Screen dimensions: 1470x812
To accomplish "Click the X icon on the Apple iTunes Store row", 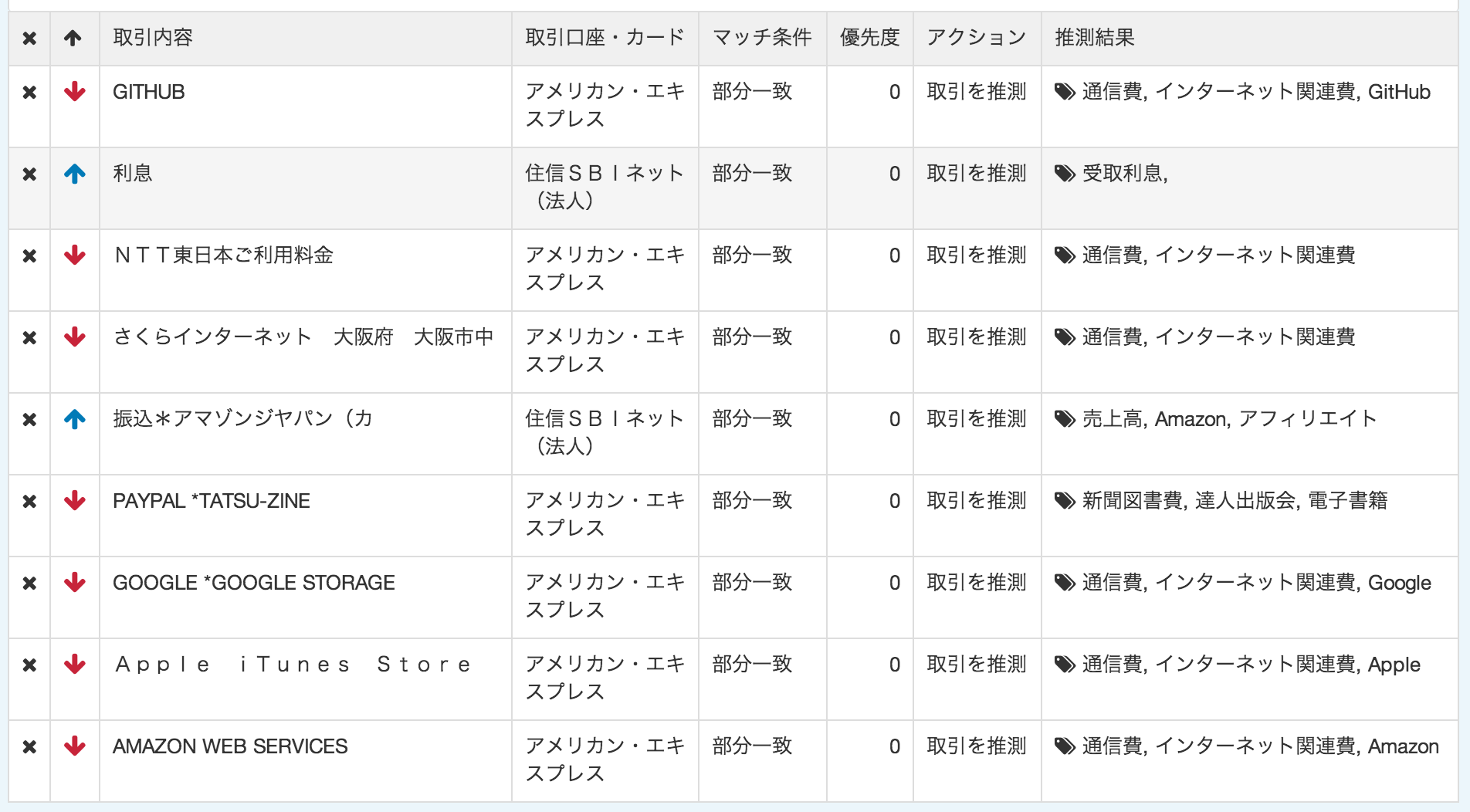I will click(29, 664).
